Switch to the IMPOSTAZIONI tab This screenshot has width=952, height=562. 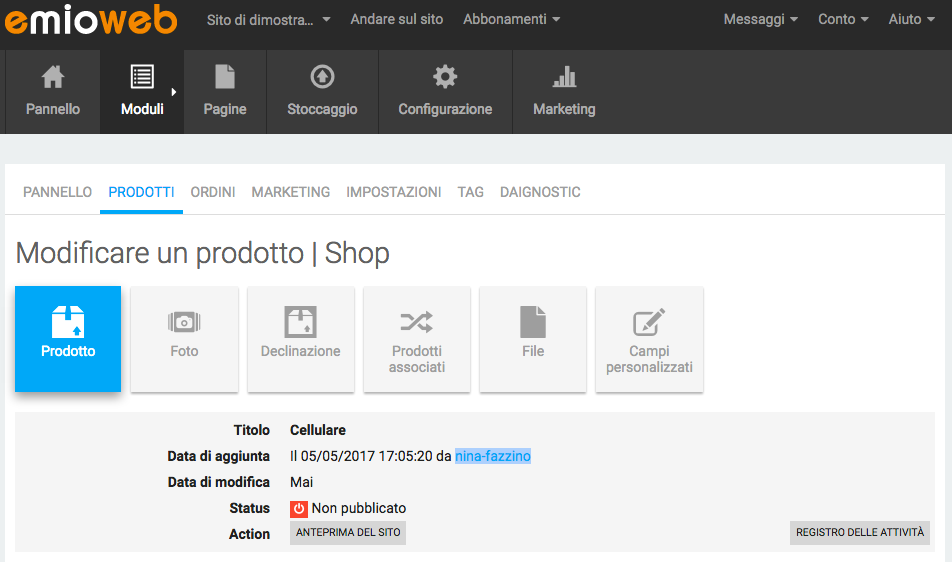coord(393,192)
